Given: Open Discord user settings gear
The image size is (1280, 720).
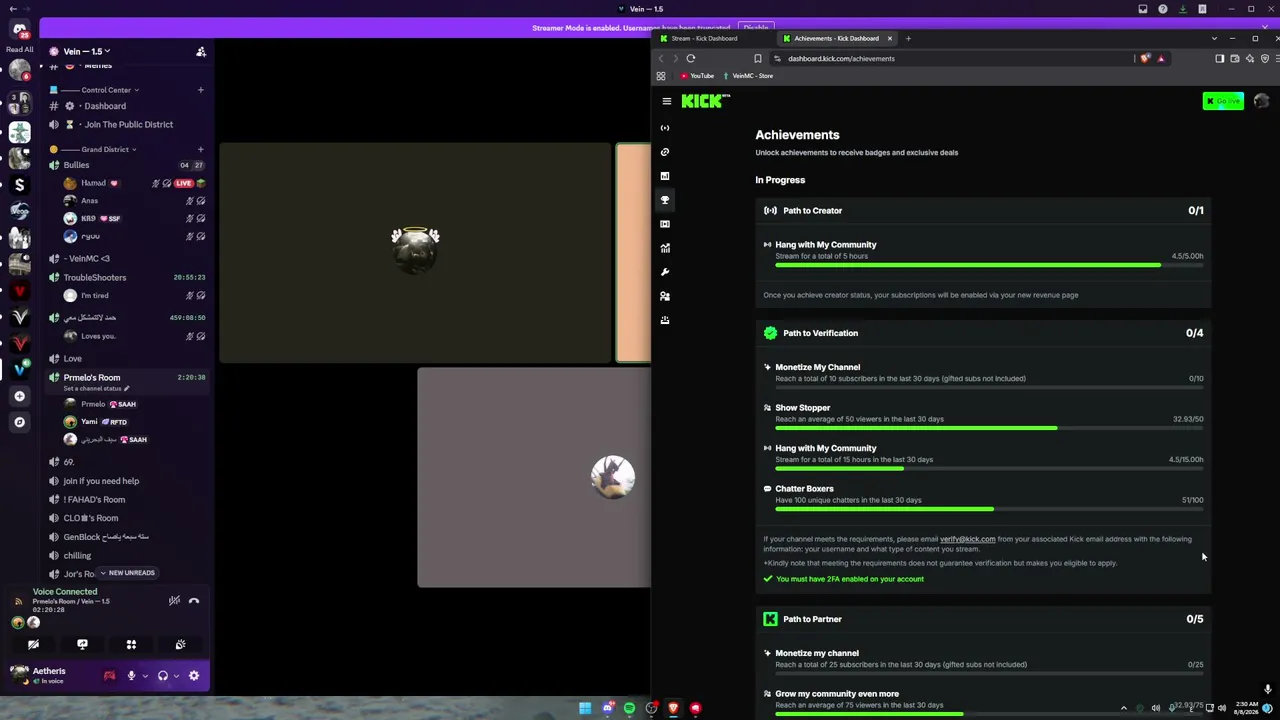Looking at the screenshot, I should point(194,676).
